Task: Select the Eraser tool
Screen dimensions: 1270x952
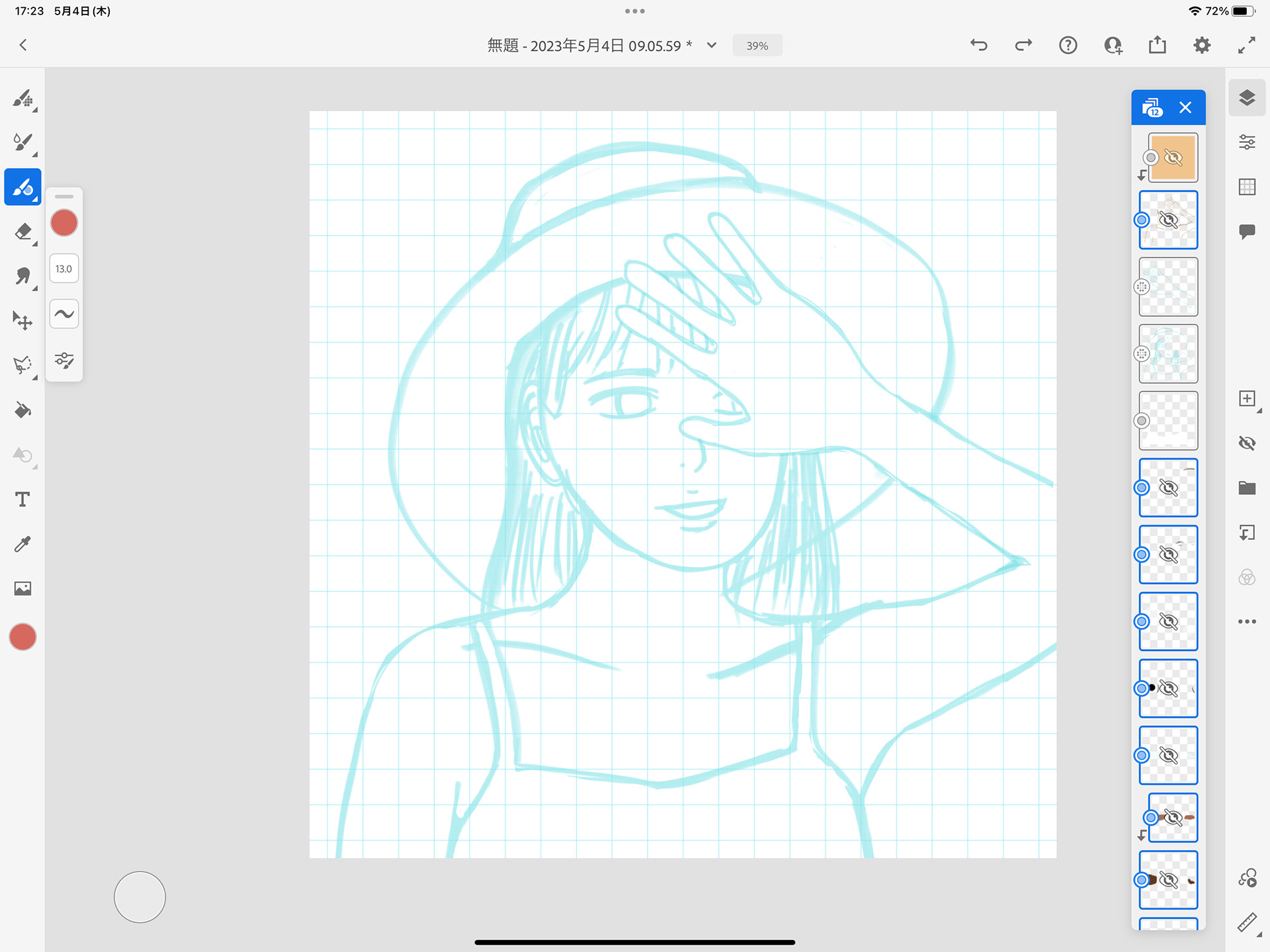Action: click(22, 232)
